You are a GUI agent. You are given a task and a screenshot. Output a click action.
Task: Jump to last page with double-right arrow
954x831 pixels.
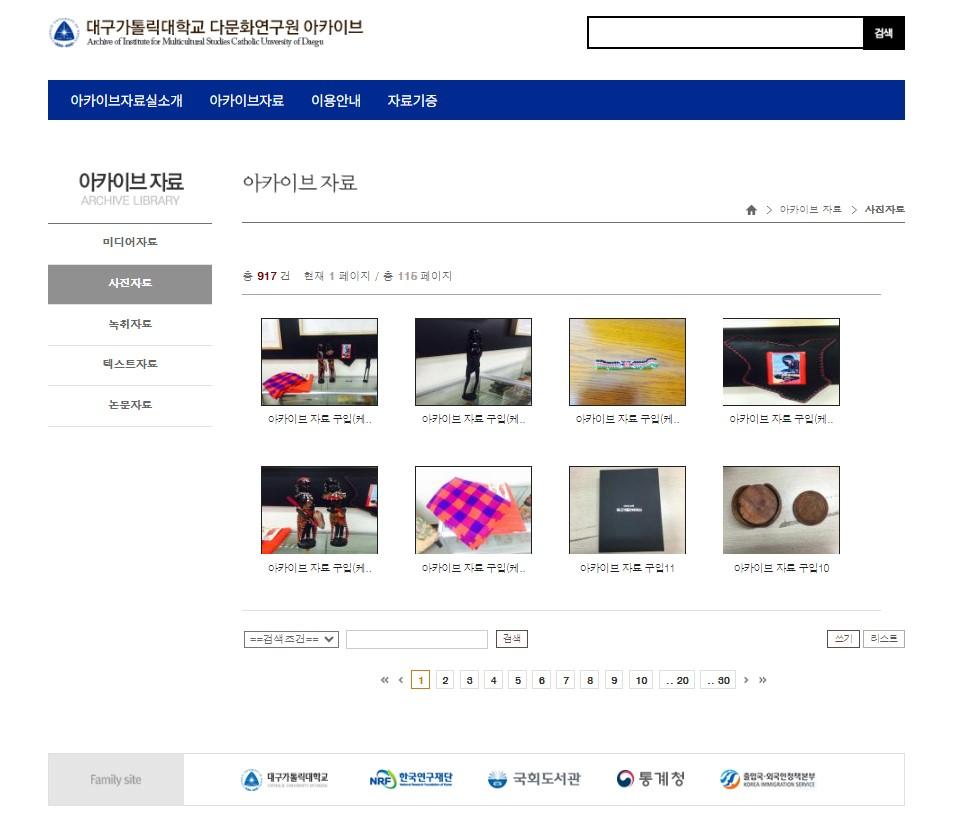[x=762, y=680]
